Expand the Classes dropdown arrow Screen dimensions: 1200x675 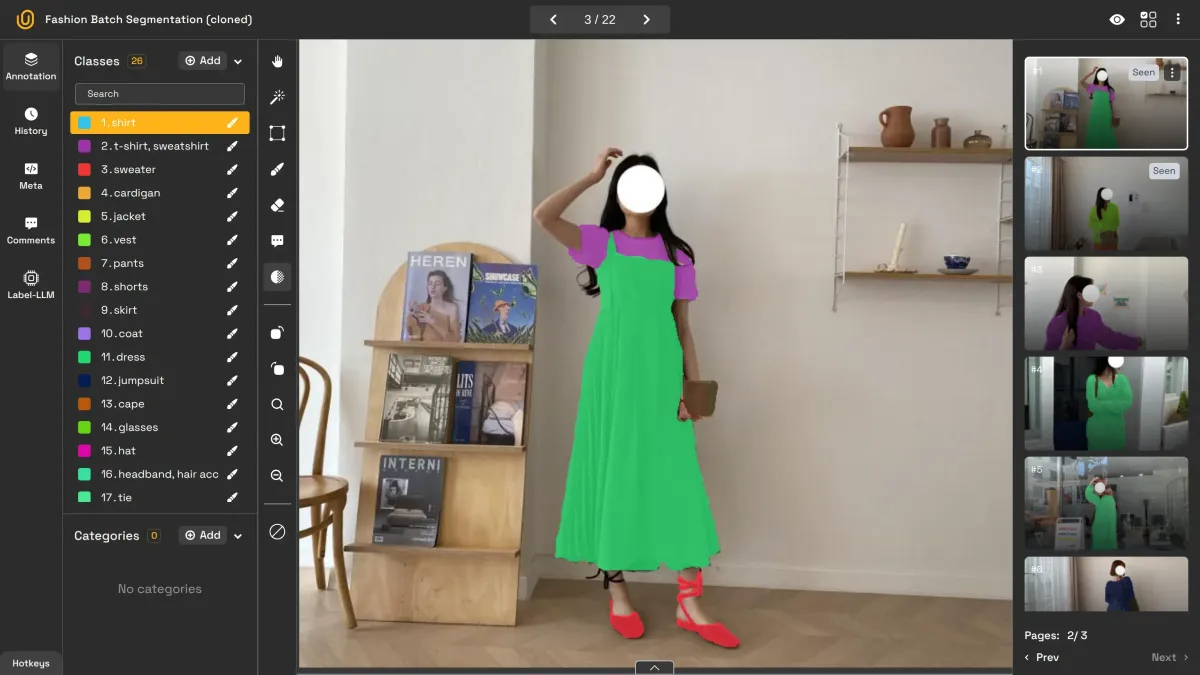click(238, 60)
